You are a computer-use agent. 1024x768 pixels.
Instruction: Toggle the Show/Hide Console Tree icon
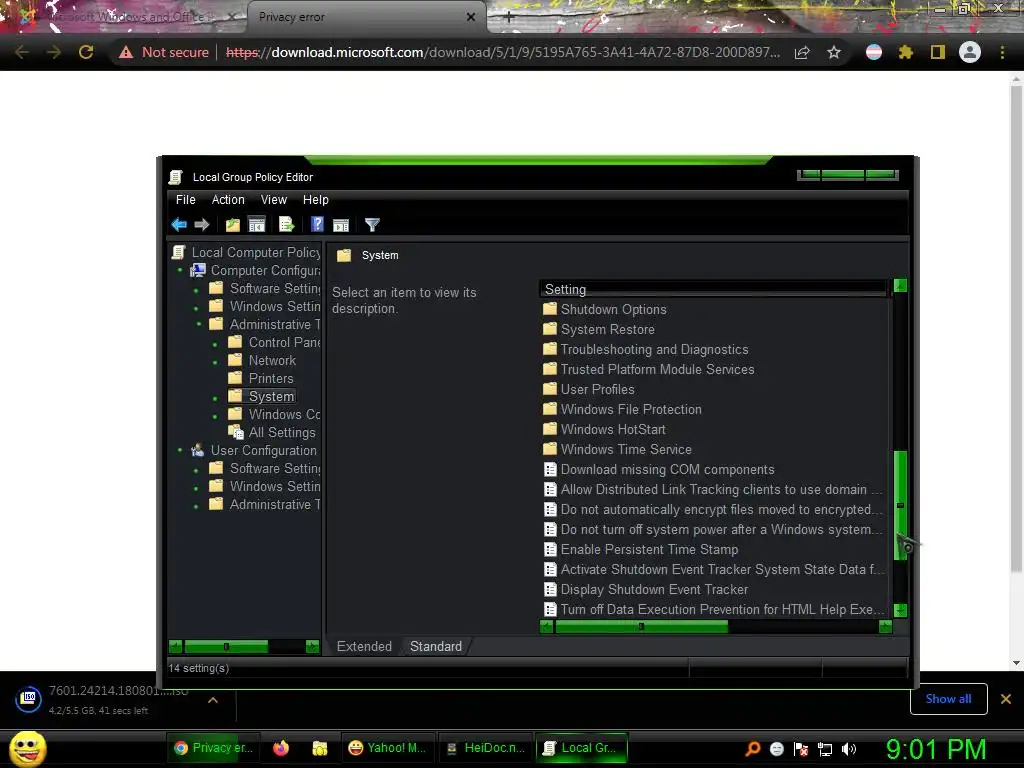coord(257,225)
